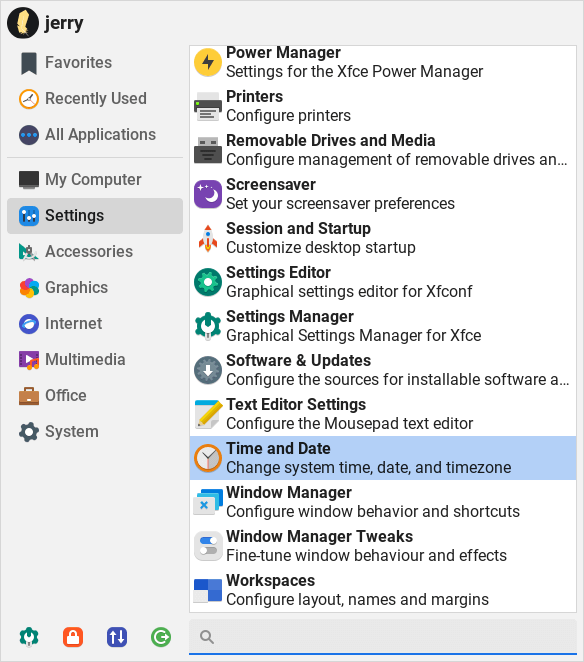Image resolution: width=584 pixels, height=662 pixels.
Task: Click the Printers icon
Action: [208, 106]
